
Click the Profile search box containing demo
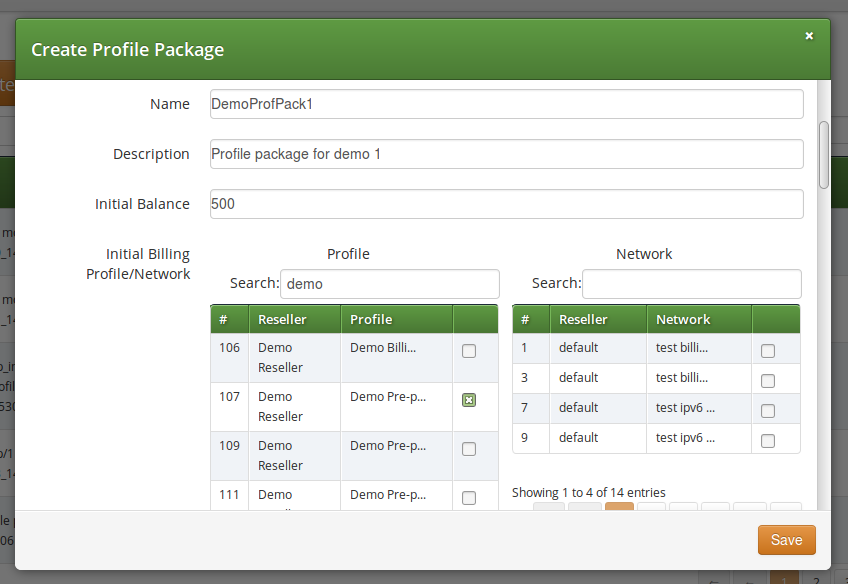(389, 284)
